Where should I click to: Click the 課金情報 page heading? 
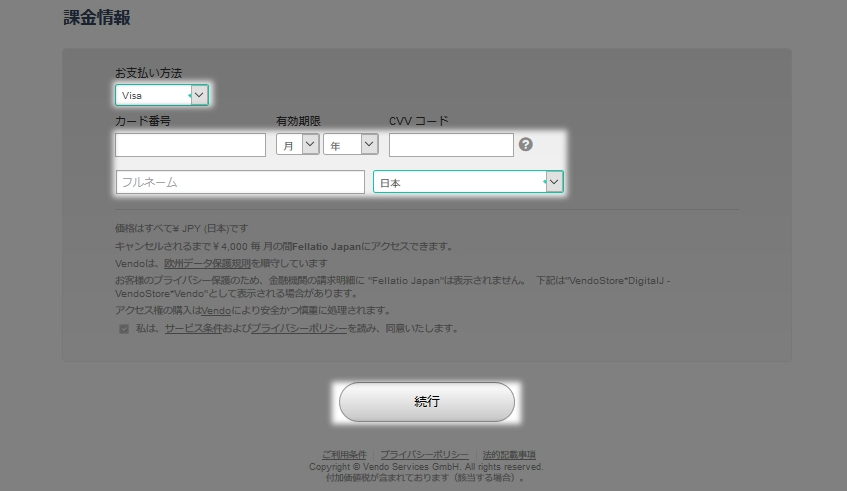point(97,18)
